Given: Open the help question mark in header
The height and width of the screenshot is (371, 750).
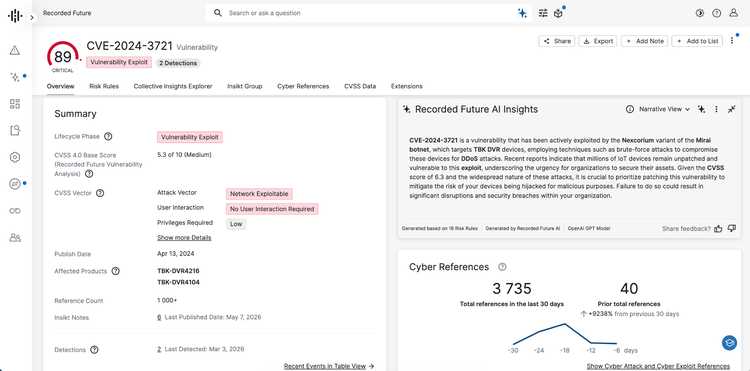Looking at the screenshot, I should coord(717,13).
